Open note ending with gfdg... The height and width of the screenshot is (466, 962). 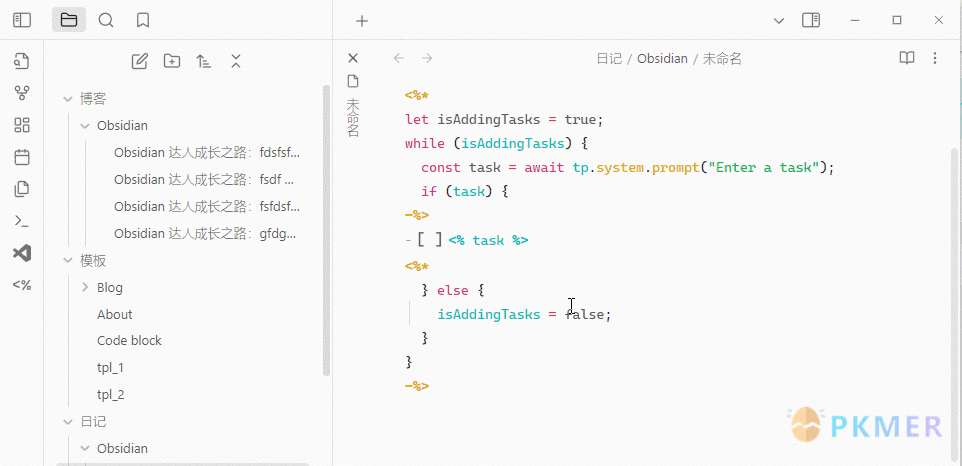click(207, 234)
